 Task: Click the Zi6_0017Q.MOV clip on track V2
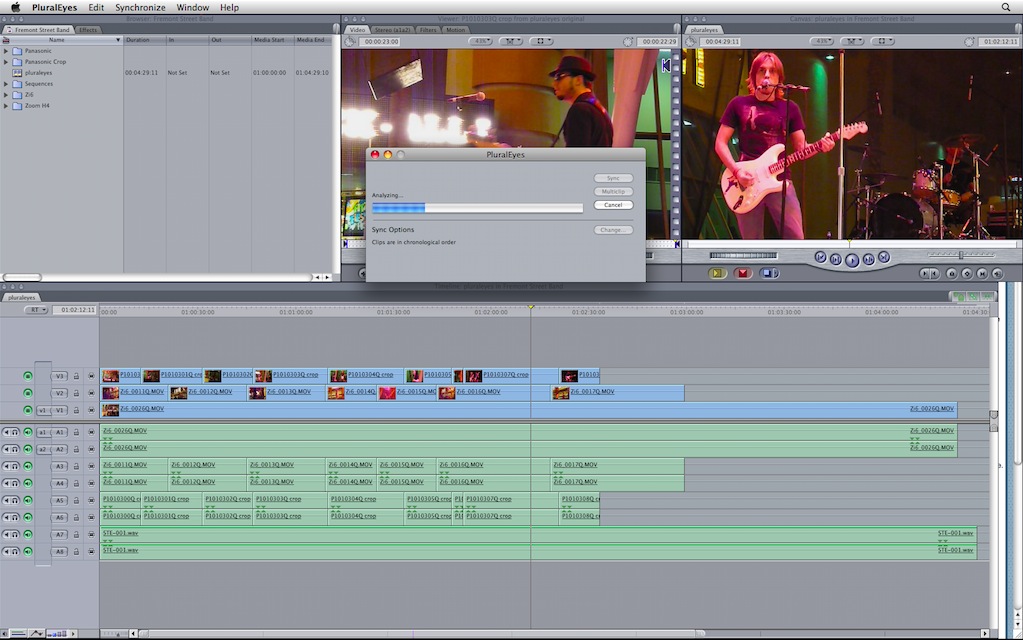[617, 392]
